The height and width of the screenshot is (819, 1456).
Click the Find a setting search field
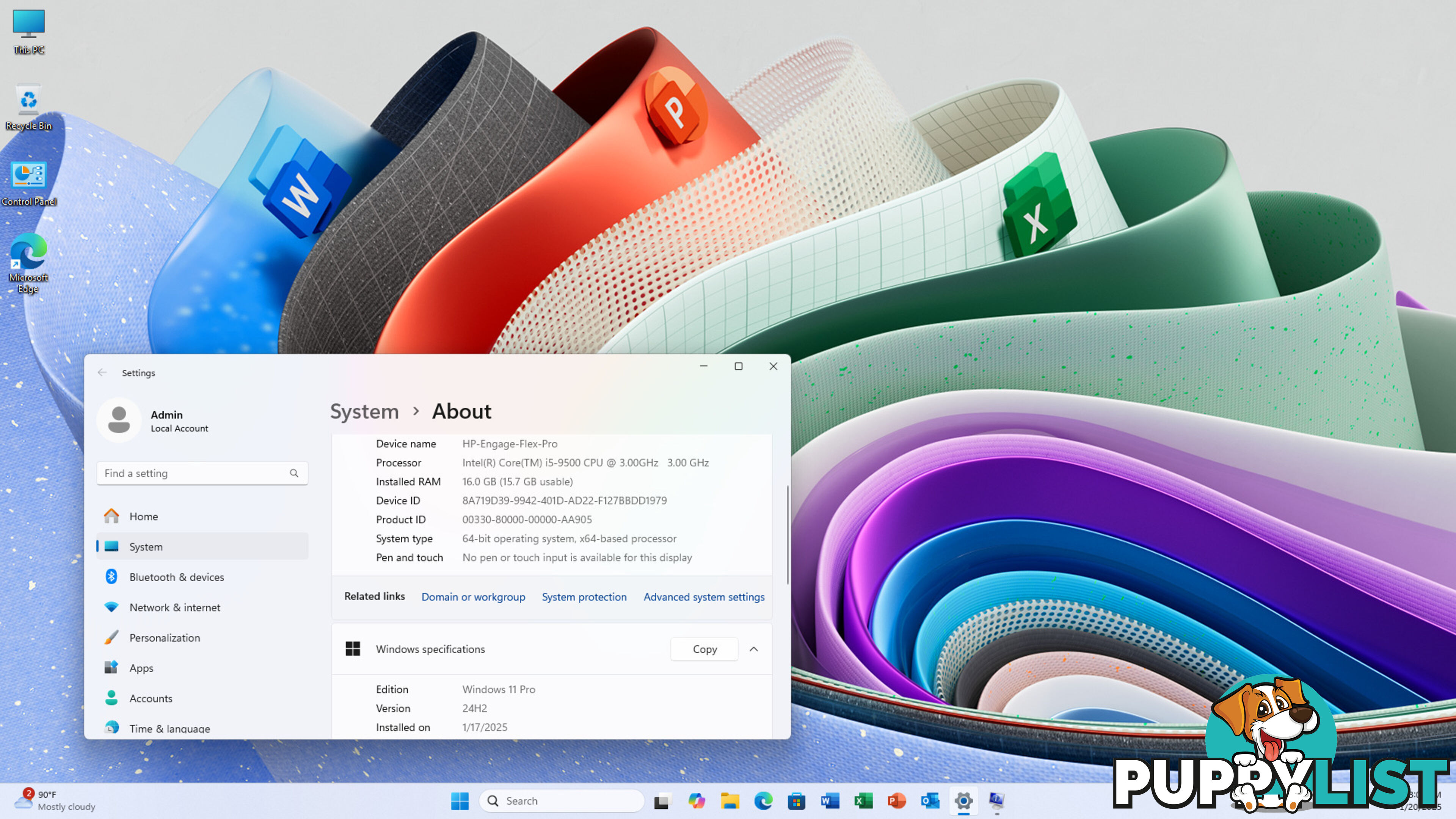tap(202, 473)
